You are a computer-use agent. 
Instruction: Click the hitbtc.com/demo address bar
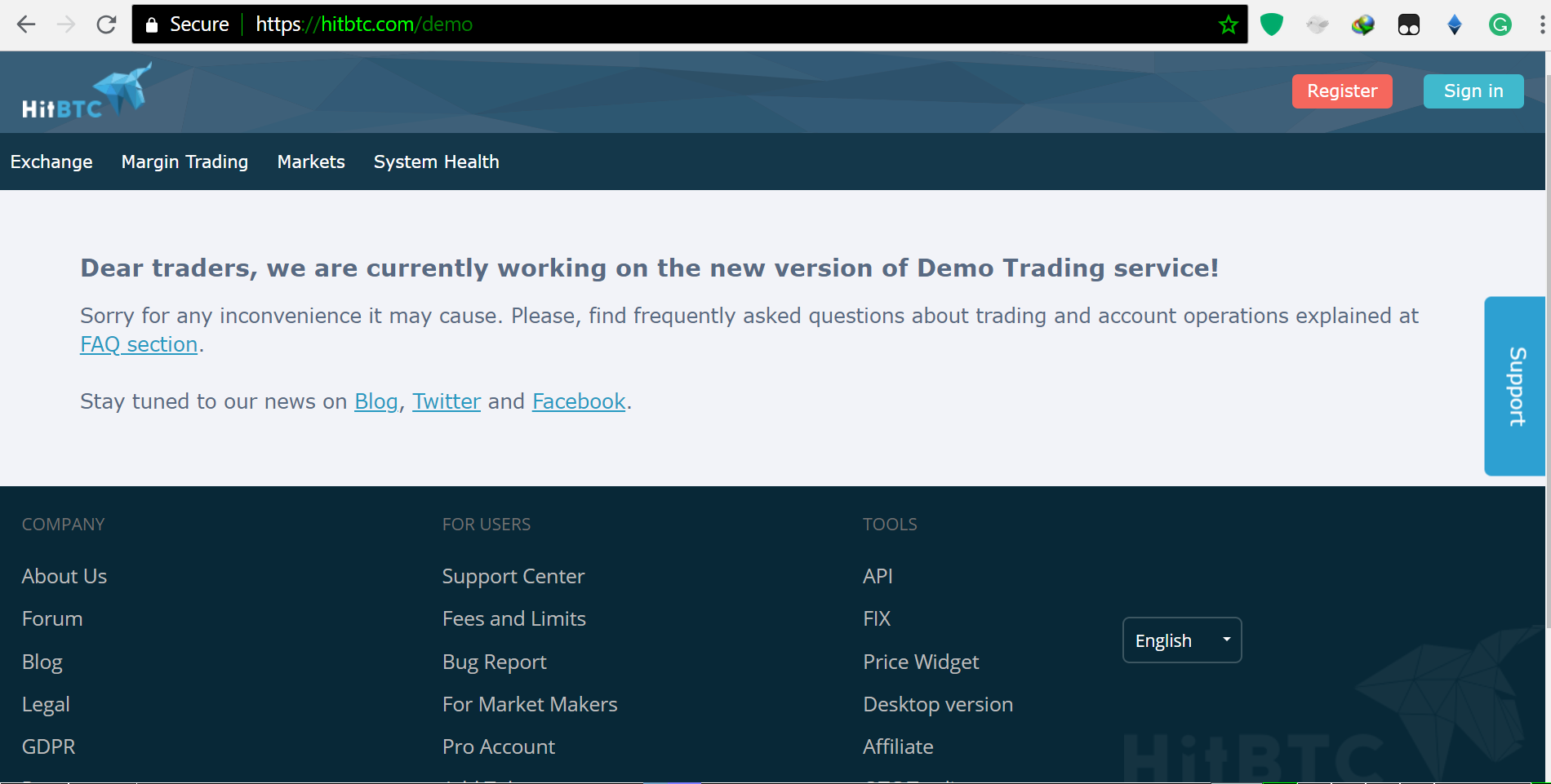click(690, 24)
